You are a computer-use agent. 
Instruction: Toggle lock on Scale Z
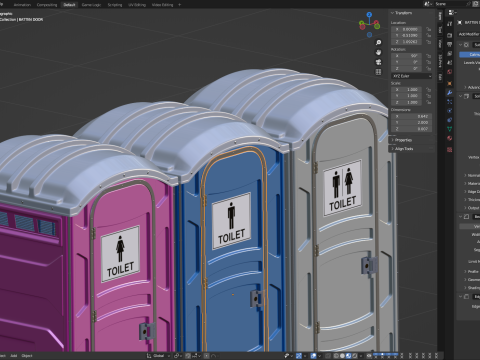tap(429, 102)
